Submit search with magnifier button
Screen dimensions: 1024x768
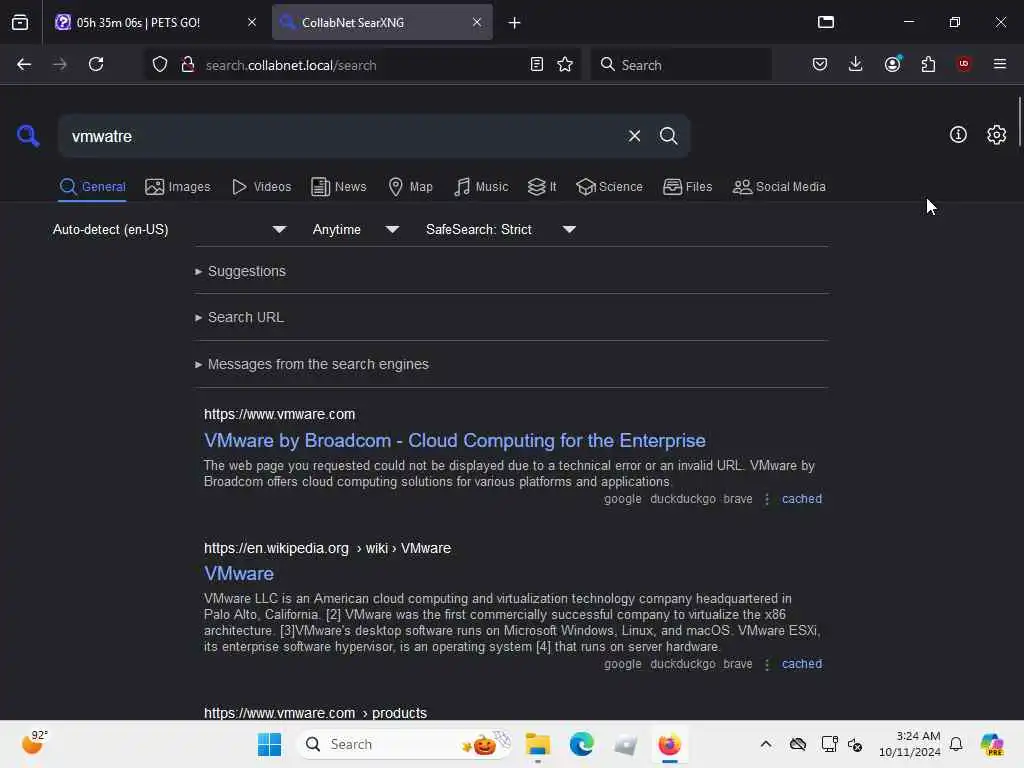pos(668,136)
